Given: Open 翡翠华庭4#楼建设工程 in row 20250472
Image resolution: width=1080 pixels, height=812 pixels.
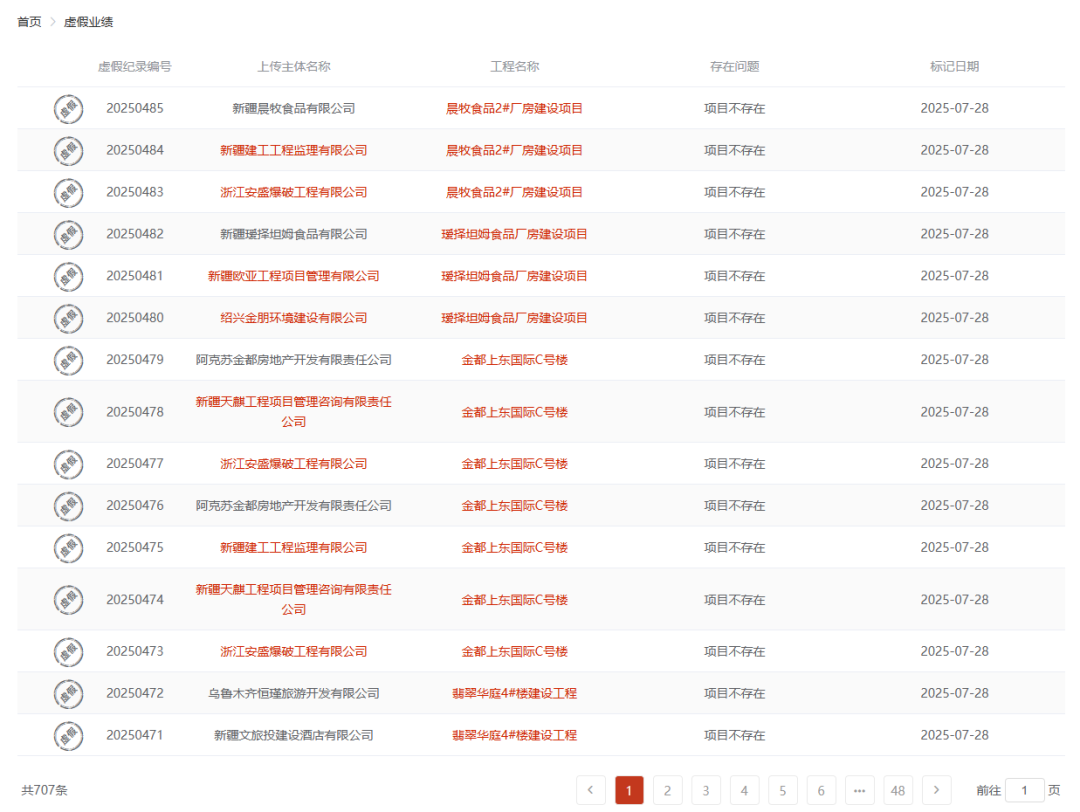Looking at the screenshot, I should 515,693.
